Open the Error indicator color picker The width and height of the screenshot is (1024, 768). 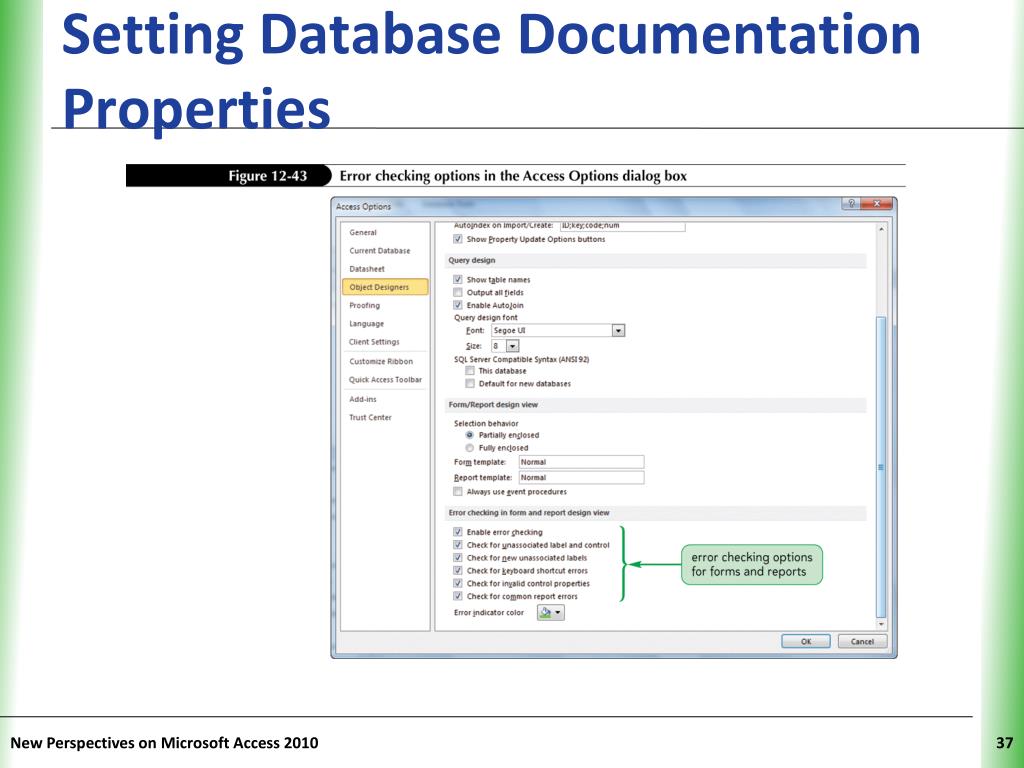(551, 613)
